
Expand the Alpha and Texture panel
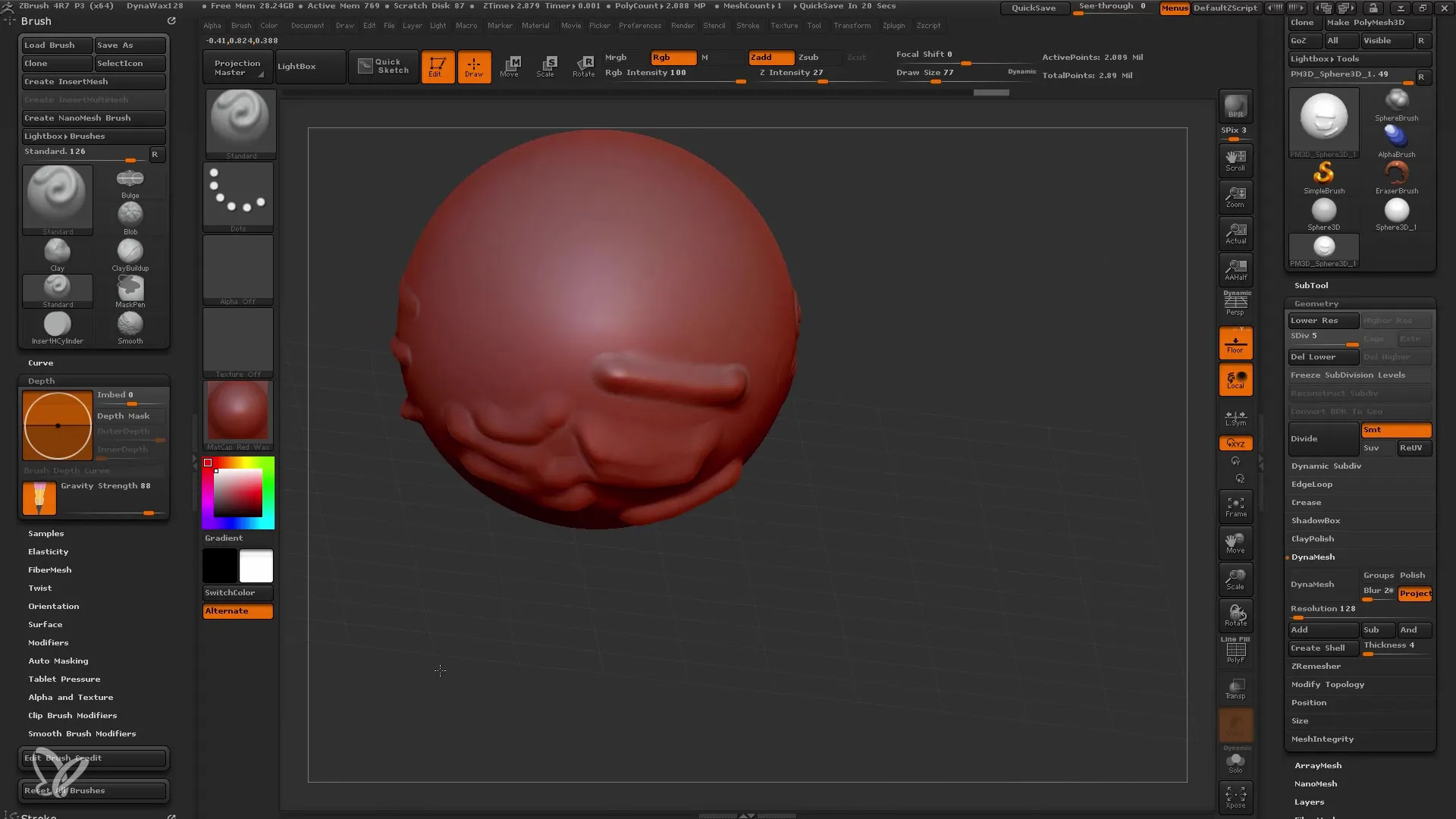[x=70, y=697]
